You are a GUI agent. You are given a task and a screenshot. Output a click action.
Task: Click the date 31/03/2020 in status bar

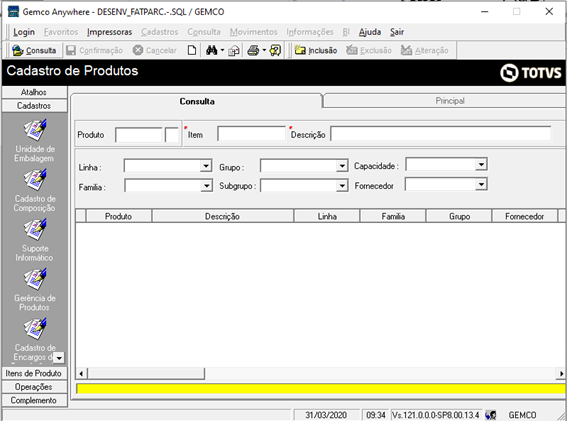tap(326, 415)
